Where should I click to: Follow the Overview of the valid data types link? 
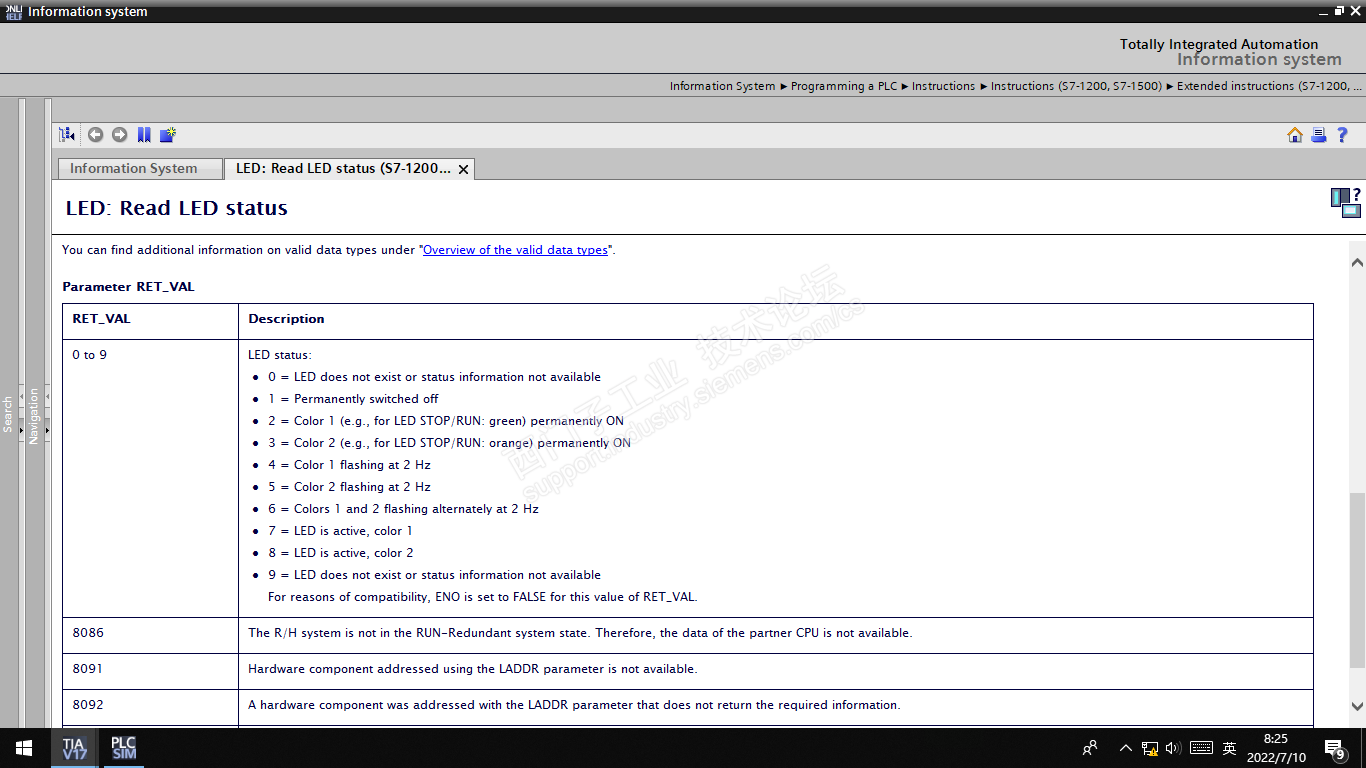coord(515,250)
